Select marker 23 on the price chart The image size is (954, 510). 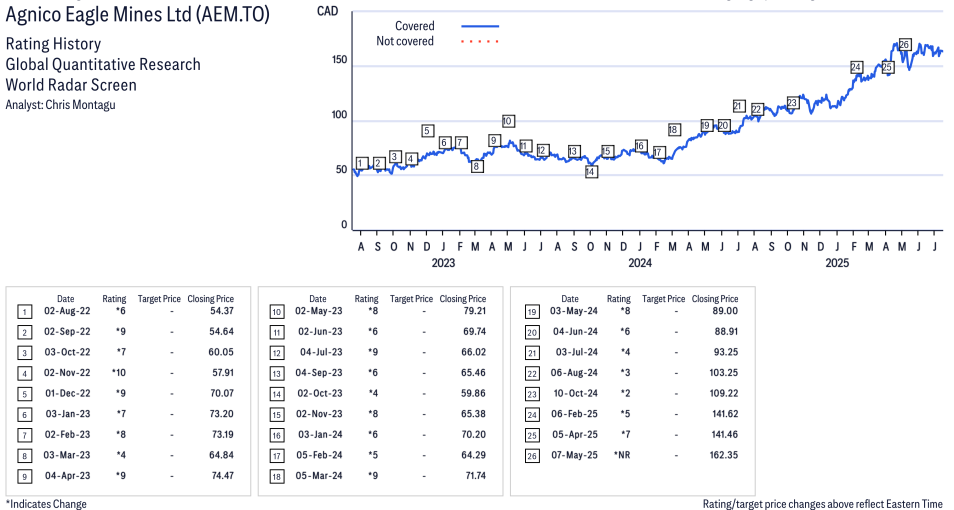[792, 103]
